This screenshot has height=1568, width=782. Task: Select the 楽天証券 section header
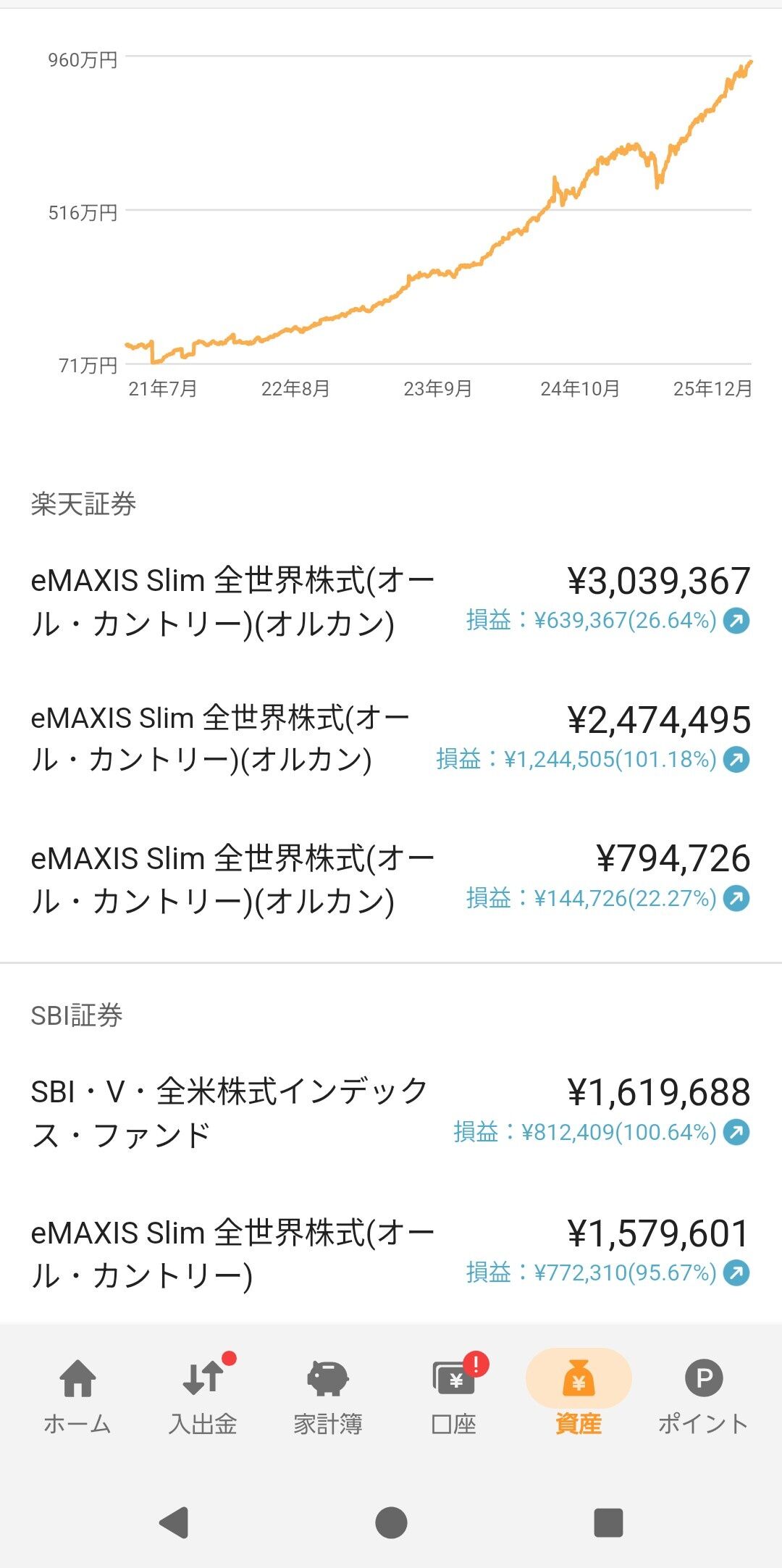[x=83, y=504]
